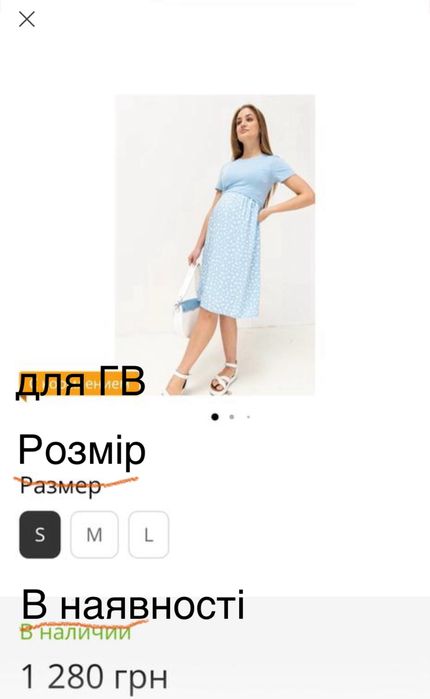
Task: Click the white sandals in the photo
Action: point(203,379)
